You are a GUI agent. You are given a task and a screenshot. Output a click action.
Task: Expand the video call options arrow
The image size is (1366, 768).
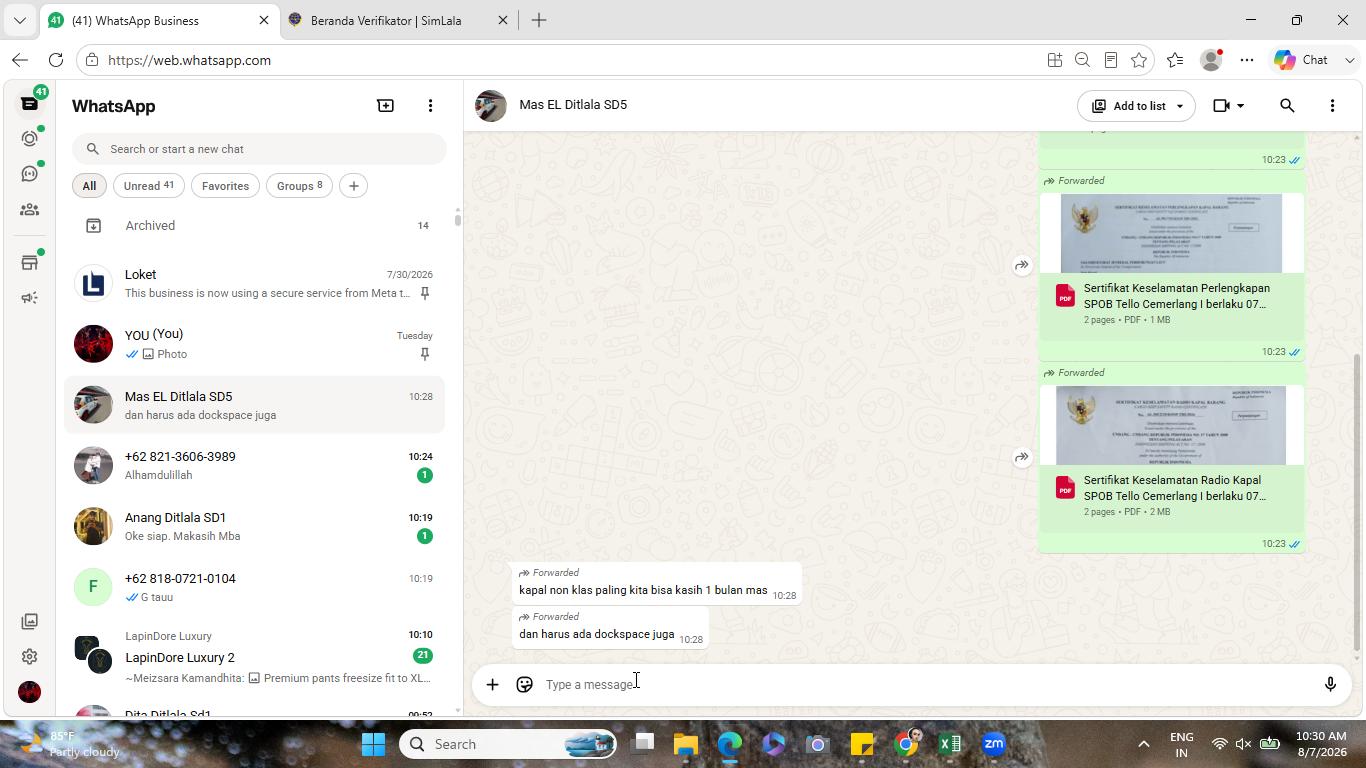[x=1240, y=106]
